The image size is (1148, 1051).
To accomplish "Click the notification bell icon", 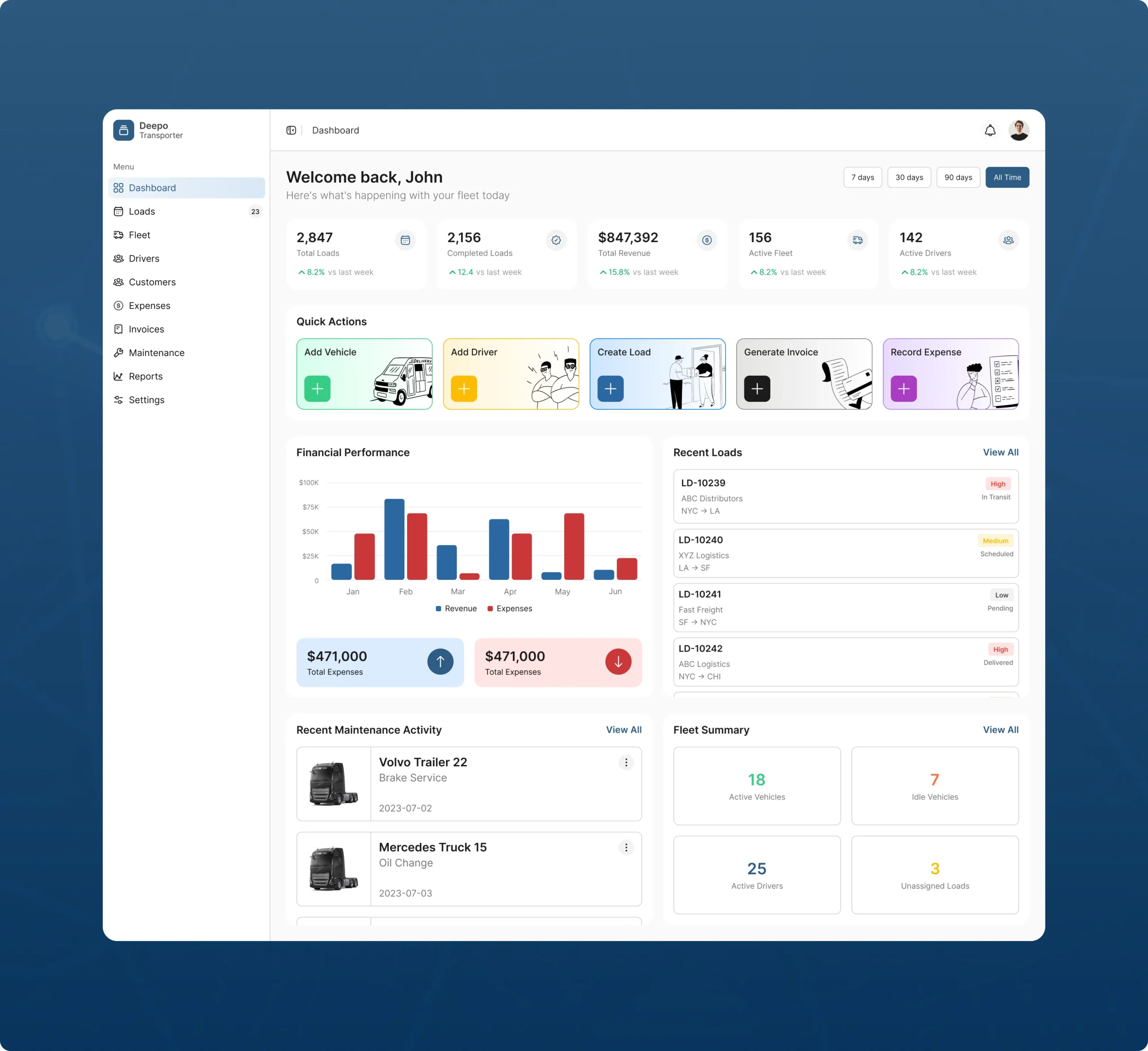I will tap(990, 130).
